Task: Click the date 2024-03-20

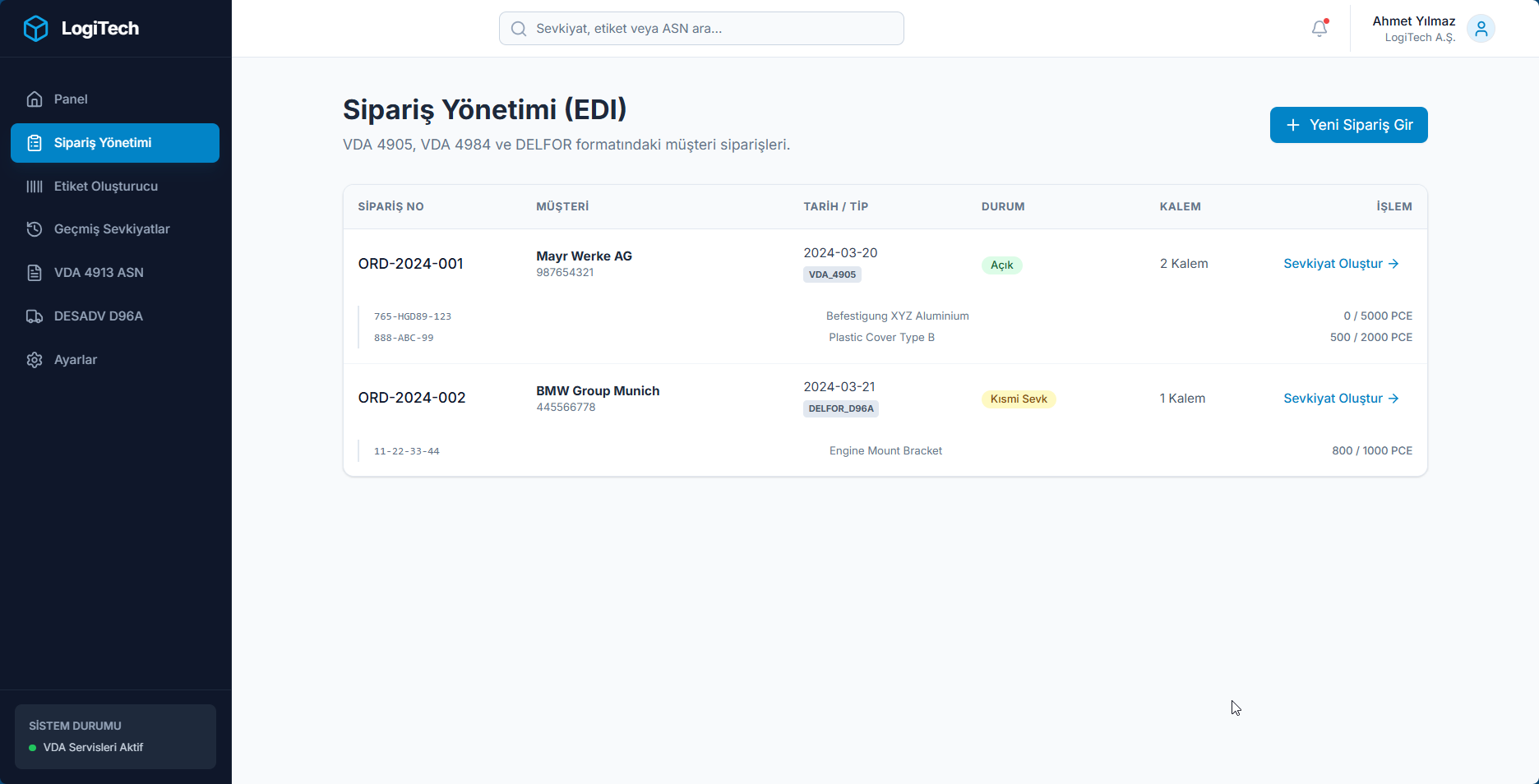Action: [x=840, y=253]
